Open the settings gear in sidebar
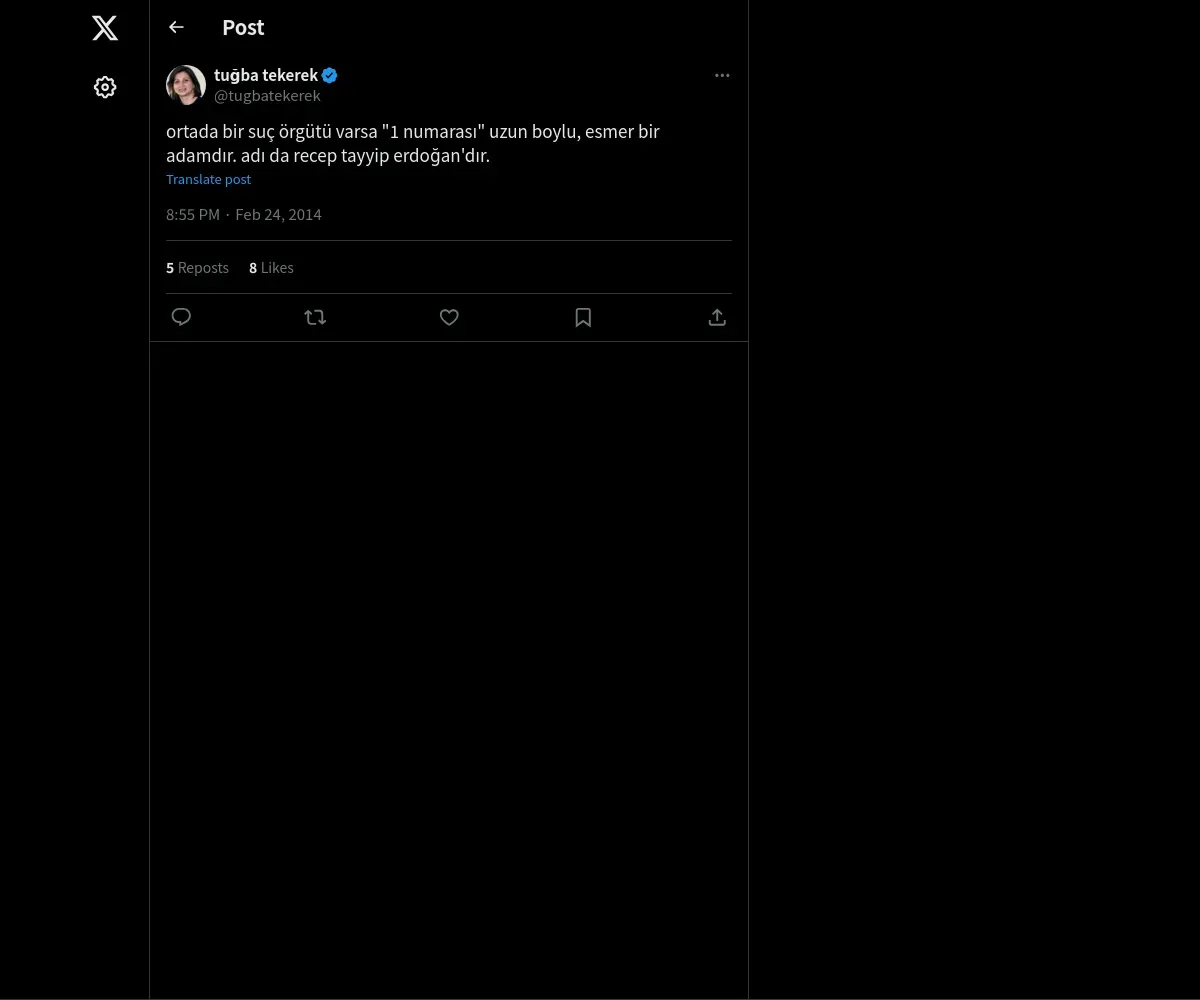 pyautogui.click(x=105, y=88)
